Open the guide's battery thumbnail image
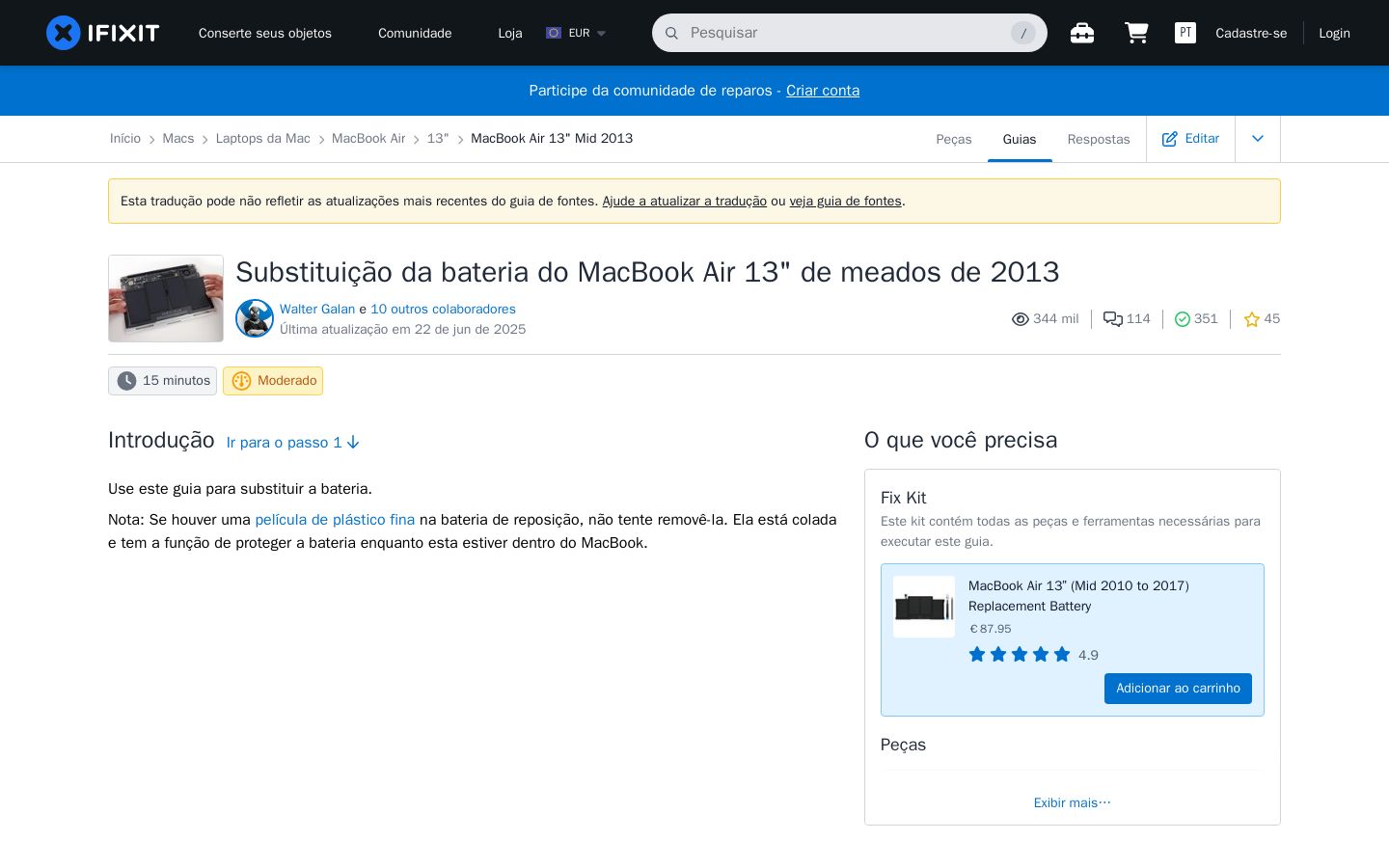The width and height of the screenshot is (1389, 868). [x=166, y=299]
